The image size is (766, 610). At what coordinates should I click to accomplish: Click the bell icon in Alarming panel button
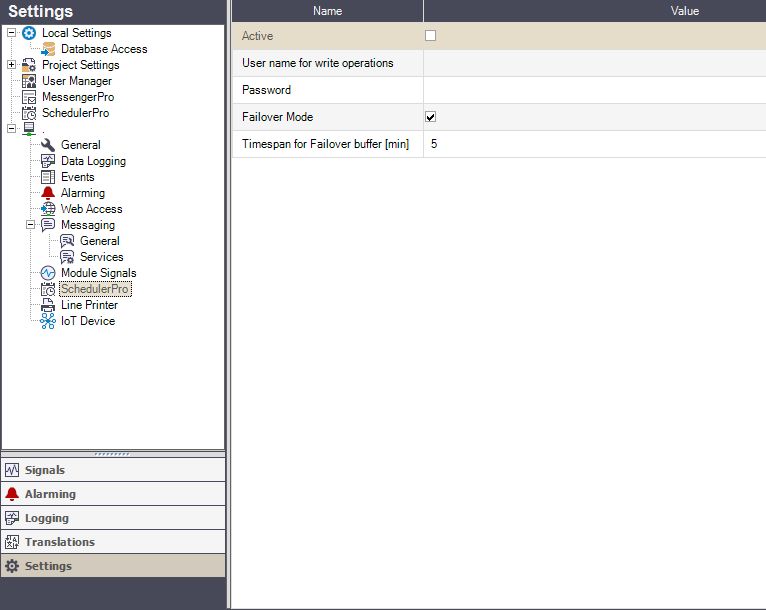point(12,494)
